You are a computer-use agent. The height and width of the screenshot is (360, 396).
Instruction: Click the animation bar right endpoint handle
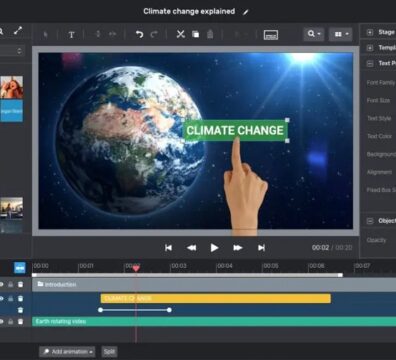169,310
